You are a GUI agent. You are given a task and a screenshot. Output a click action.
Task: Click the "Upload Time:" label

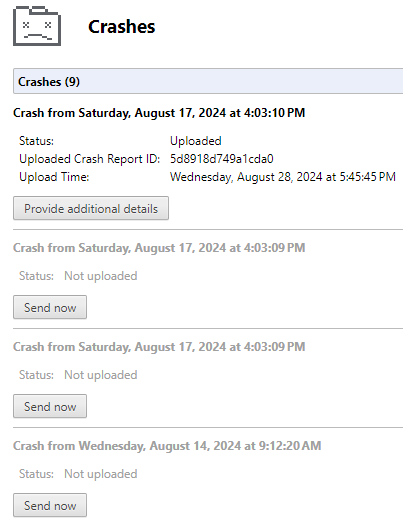click(54, 177)
